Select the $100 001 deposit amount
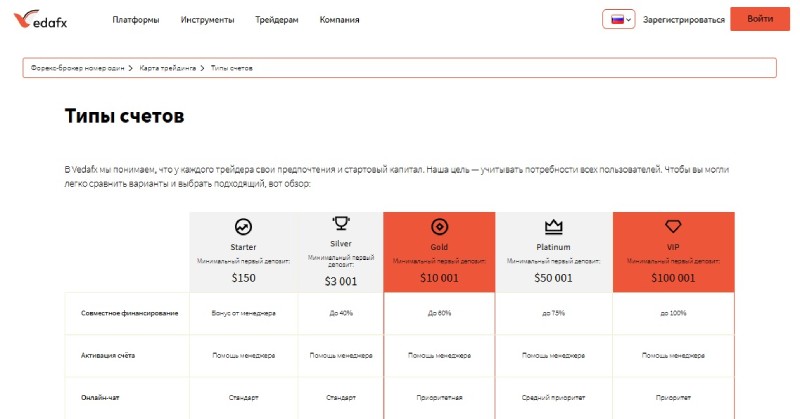Screen dimensions: 800x419 [x=673, y=278]
